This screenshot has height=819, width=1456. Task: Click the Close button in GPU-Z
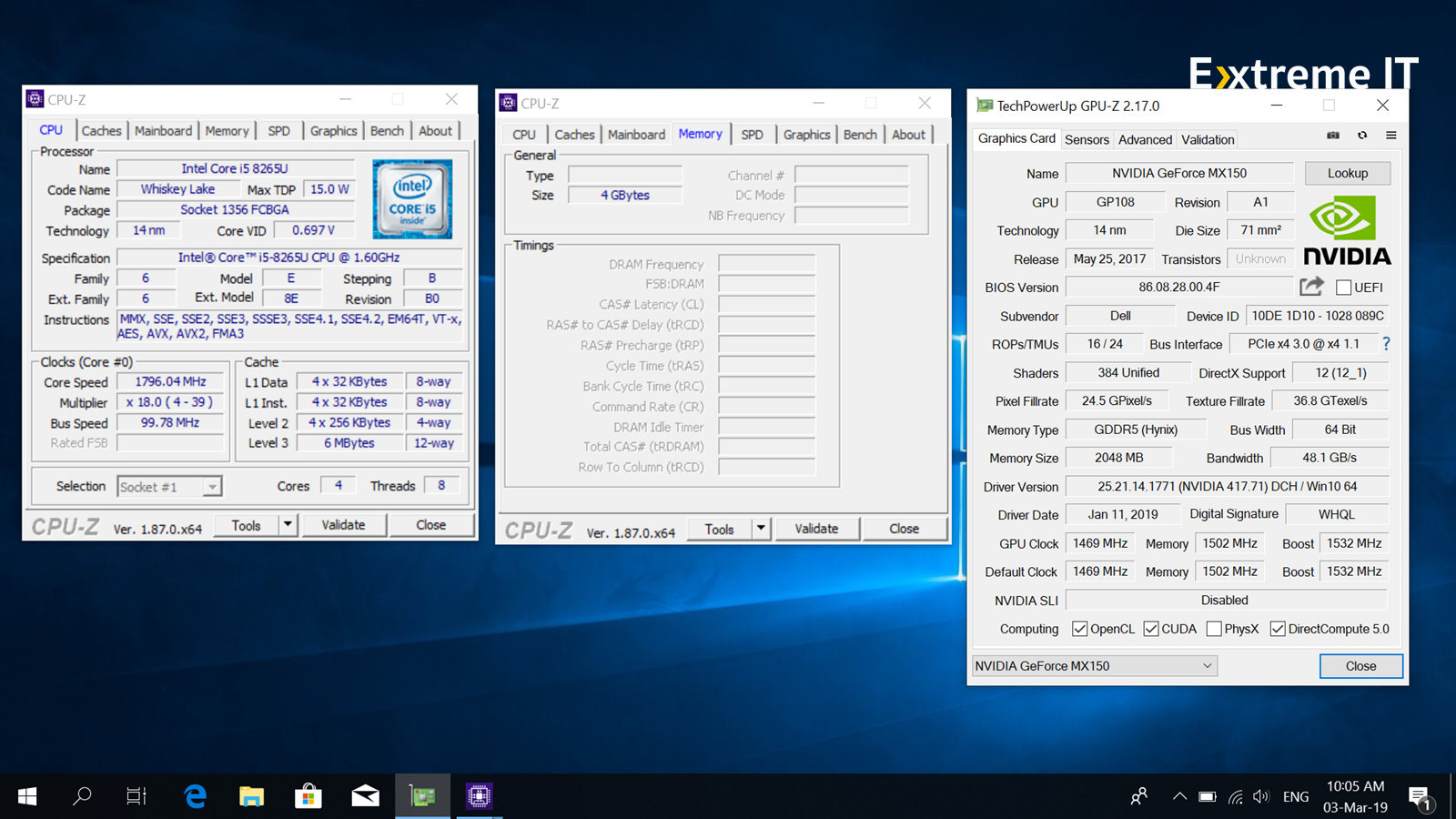coord(1361,666)
